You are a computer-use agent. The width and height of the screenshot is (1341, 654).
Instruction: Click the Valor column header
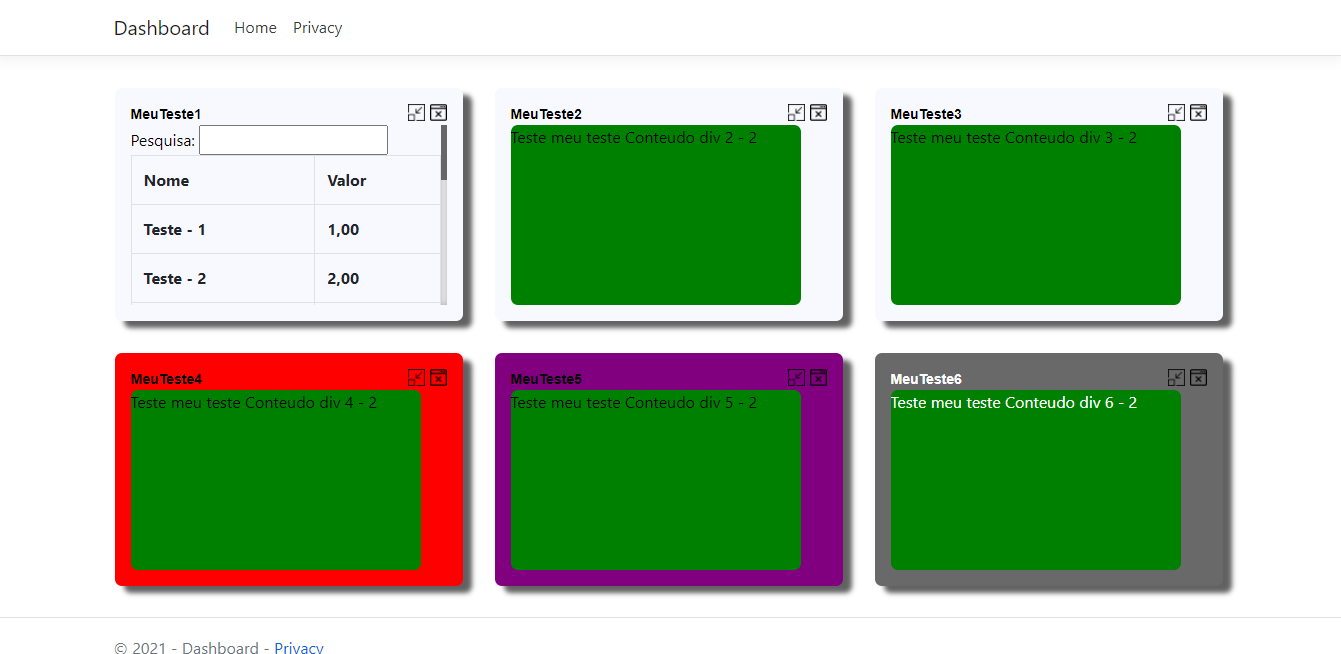(x=378, y=180)
